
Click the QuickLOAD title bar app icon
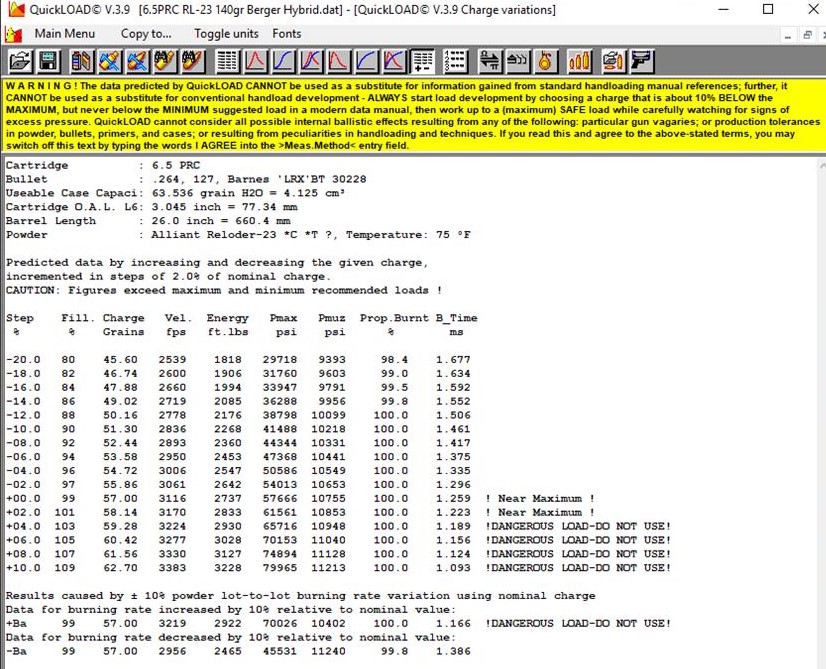16,9
